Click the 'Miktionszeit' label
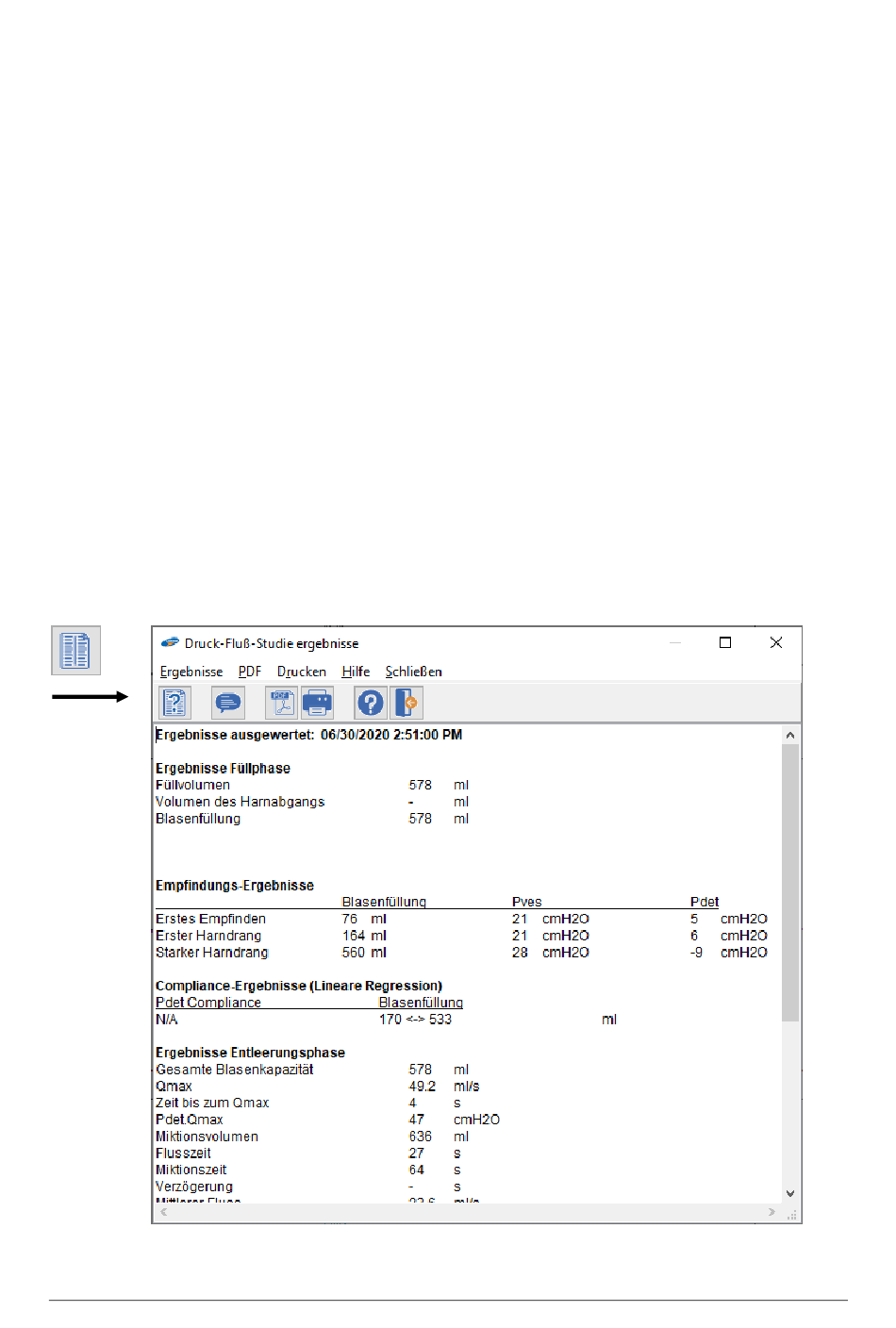This screenshot has height=1328, width=896. click(191, 1170)
